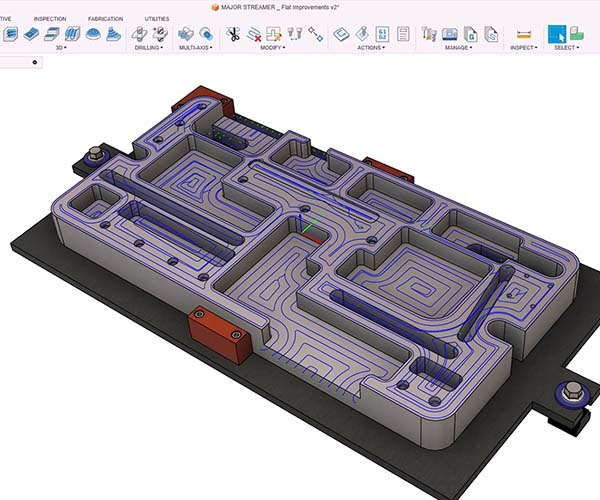Select the blue box toolpath icon in 3D group
The image size is (600, 500).
pyautogui.click(x=10, y=34)
